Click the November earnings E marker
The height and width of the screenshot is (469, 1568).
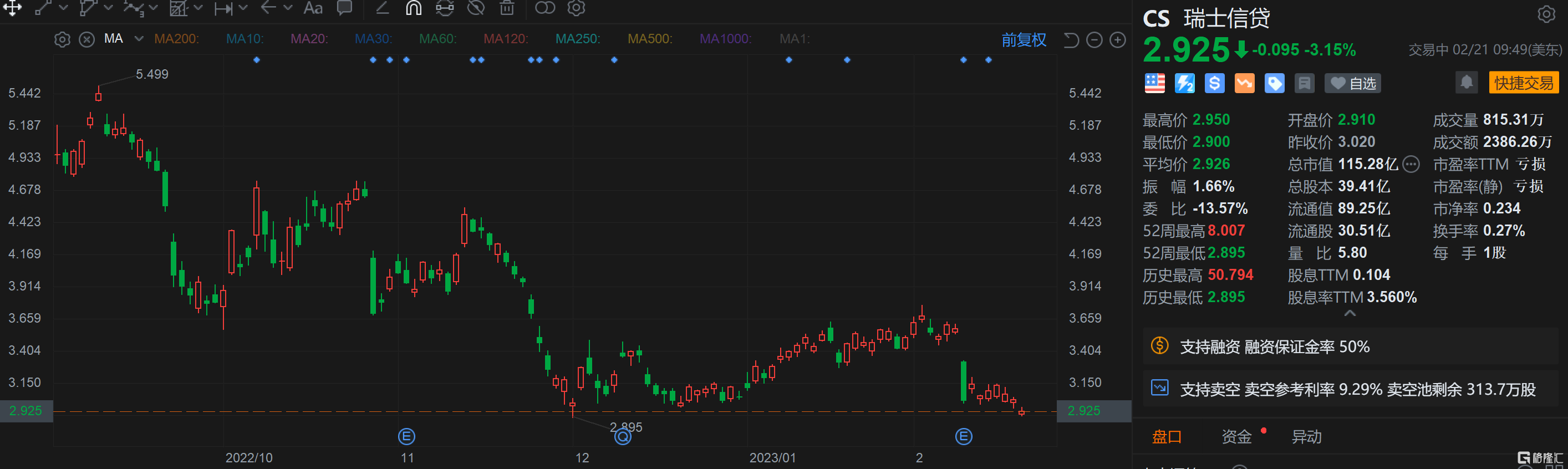pos(406,436)
